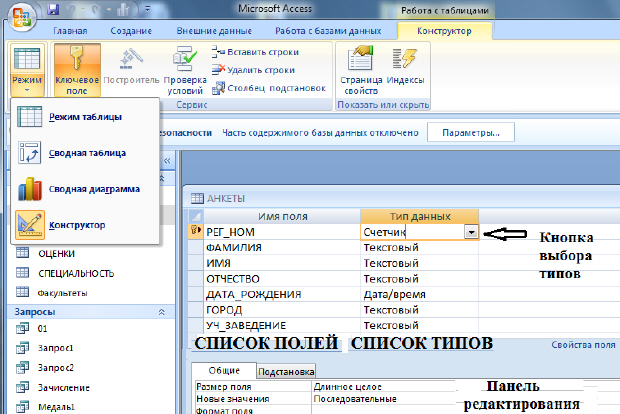This screenshot has height=414, width=620.
Task: Click the ФАМИЛИЯ field name cell
Action: tap(233, 247)
